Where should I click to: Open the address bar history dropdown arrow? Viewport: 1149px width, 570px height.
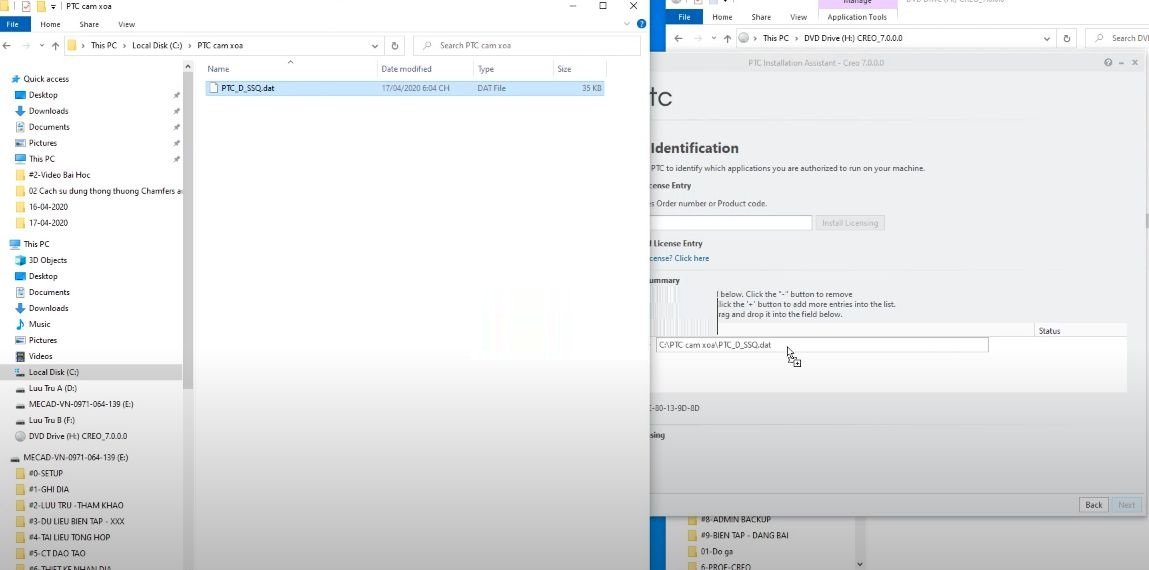pyautogui.click(x=374, y=45)
